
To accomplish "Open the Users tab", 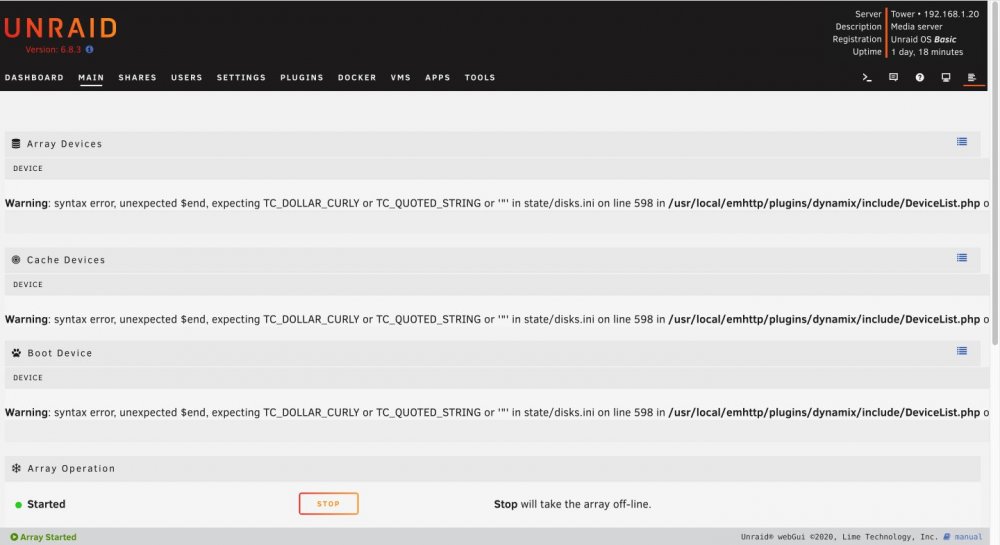I will (186, 77).
